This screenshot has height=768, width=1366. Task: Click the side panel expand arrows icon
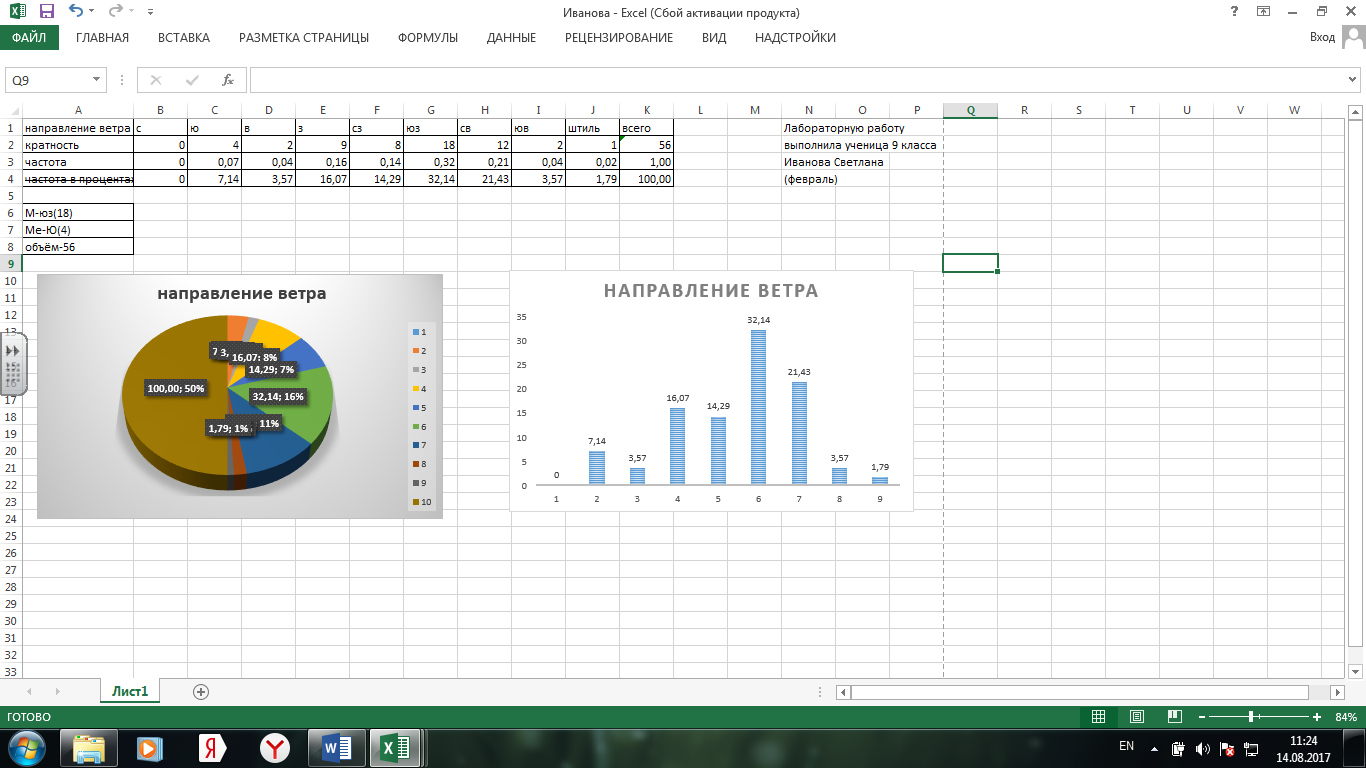tap(13, 351)
